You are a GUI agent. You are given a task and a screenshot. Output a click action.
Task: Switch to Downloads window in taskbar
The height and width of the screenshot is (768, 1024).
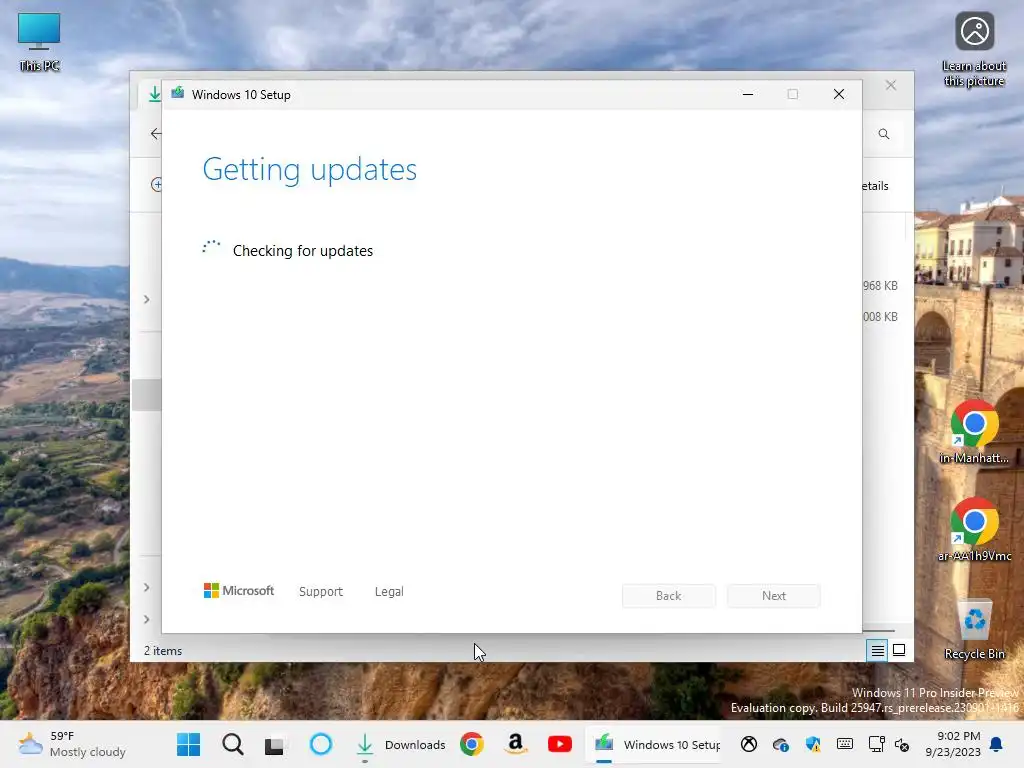[401, 744]
